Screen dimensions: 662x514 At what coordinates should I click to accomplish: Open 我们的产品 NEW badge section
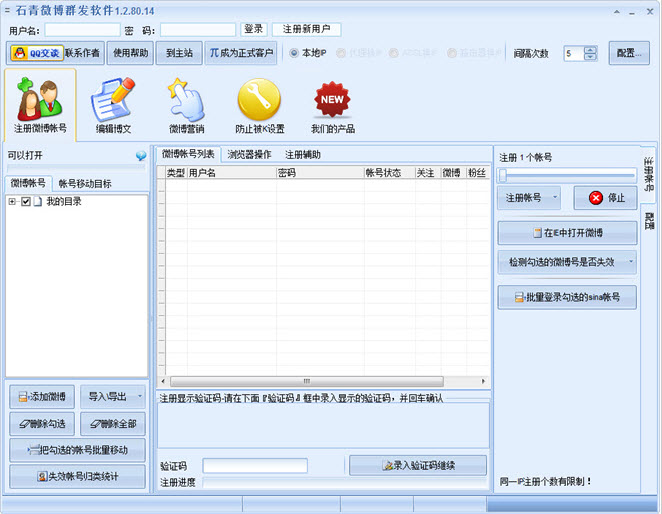[333, 106]
